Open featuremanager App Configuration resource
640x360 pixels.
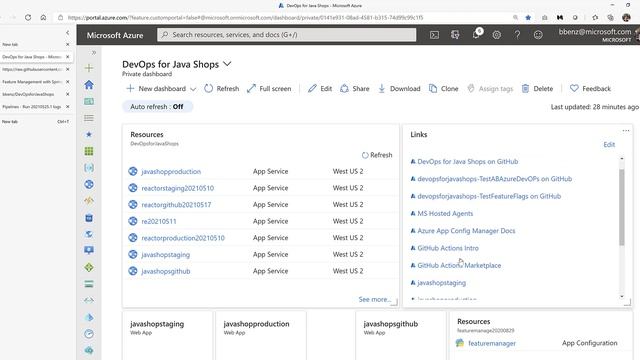(492, 343)
